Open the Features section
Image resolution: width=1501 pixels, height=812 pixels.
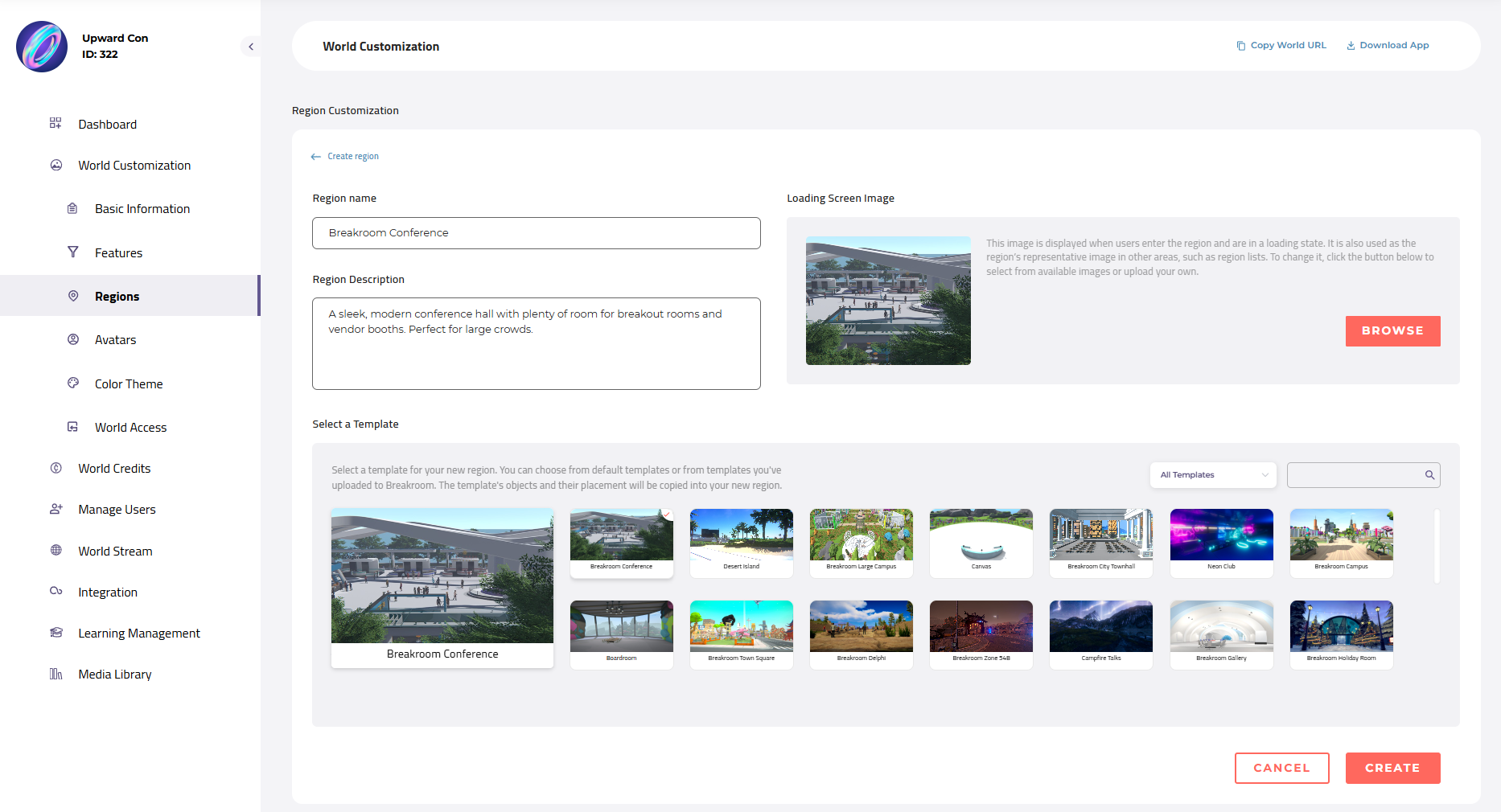(x=118, y=252)
